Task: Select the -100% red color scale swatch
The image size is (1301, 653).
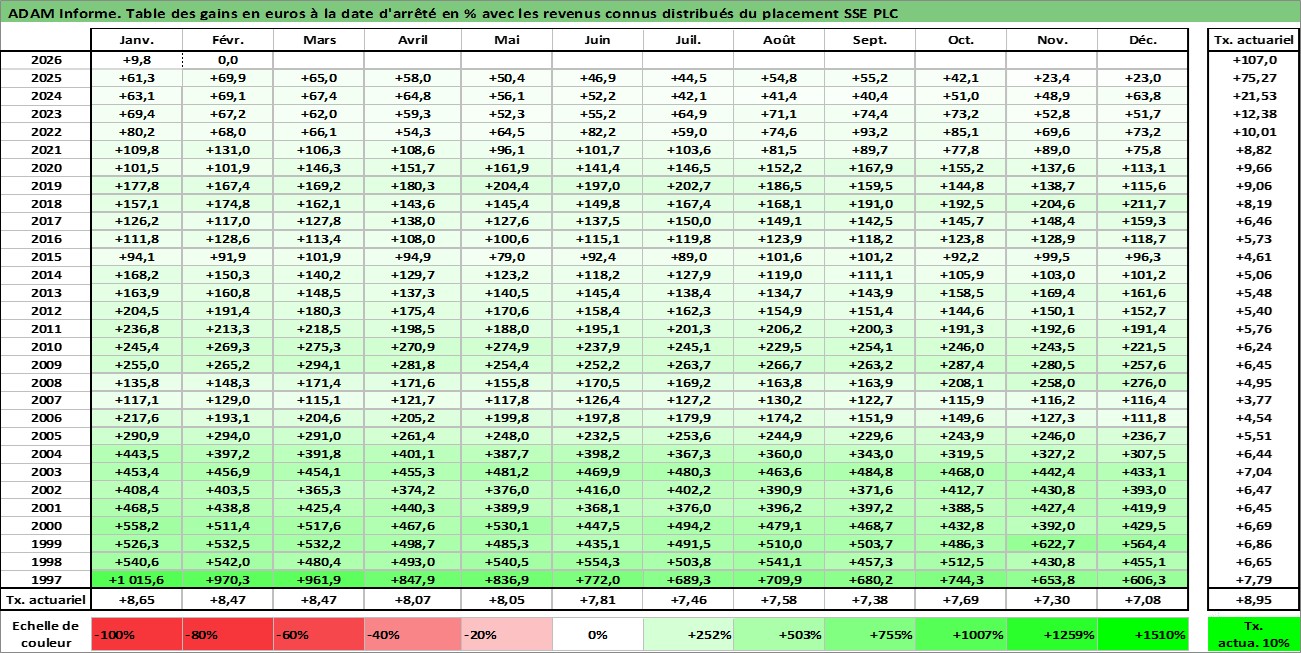Action: [x=136, y=634]
